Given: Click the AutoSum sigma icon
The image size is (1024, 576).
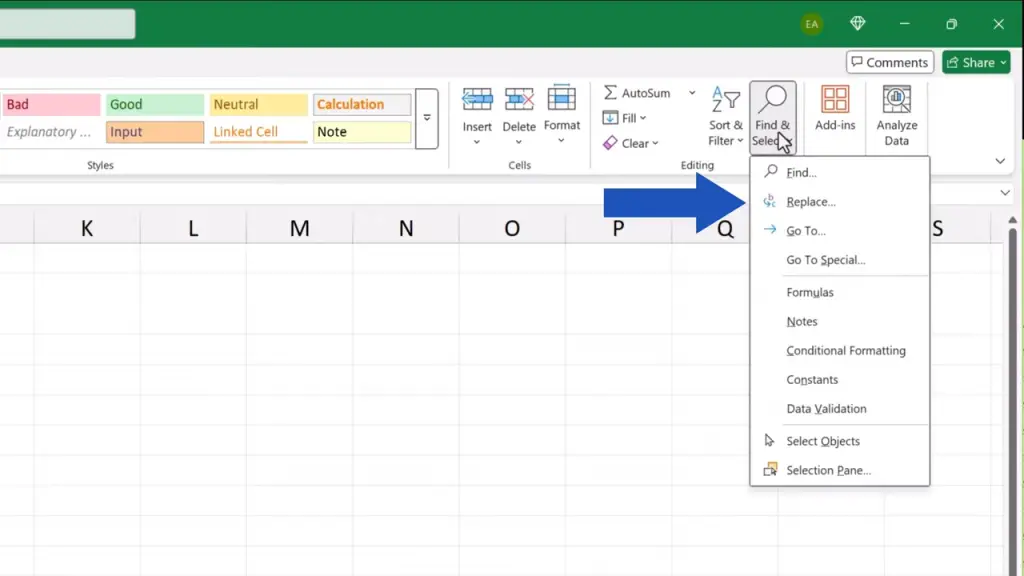Looking at the screenshot, I should point(610,93).
